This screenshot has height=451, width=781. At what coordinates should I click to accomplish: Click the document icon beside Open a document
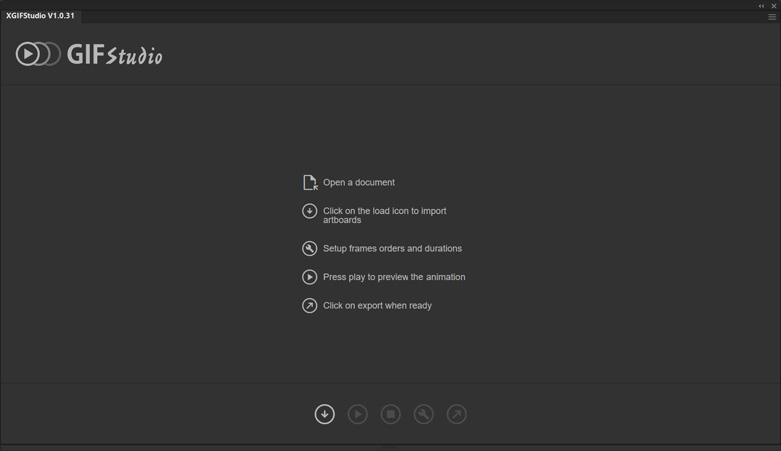coord(310,182)
